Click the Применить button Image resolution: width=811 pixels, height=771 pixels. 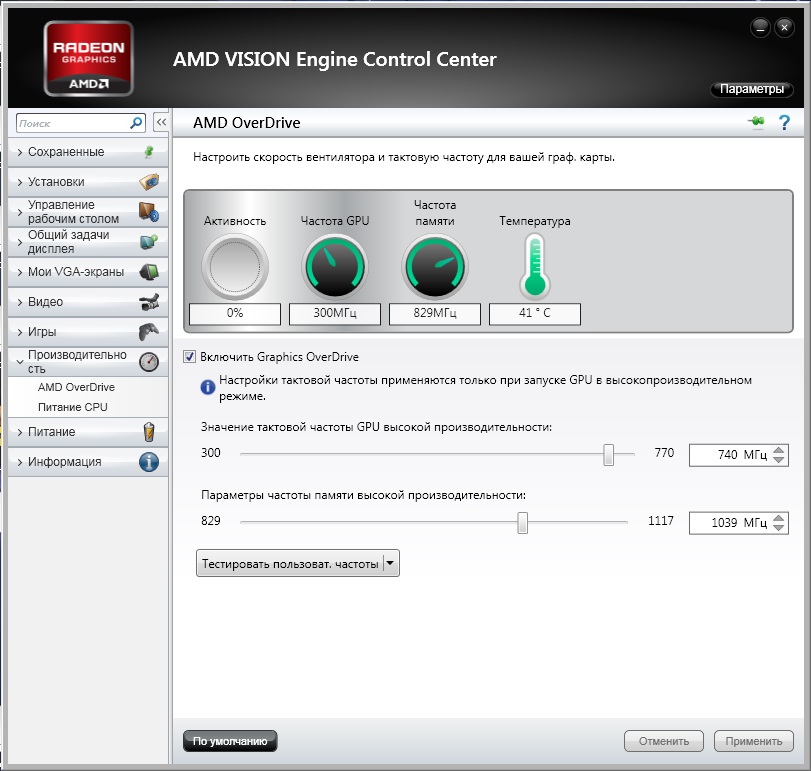pos(754,741)
